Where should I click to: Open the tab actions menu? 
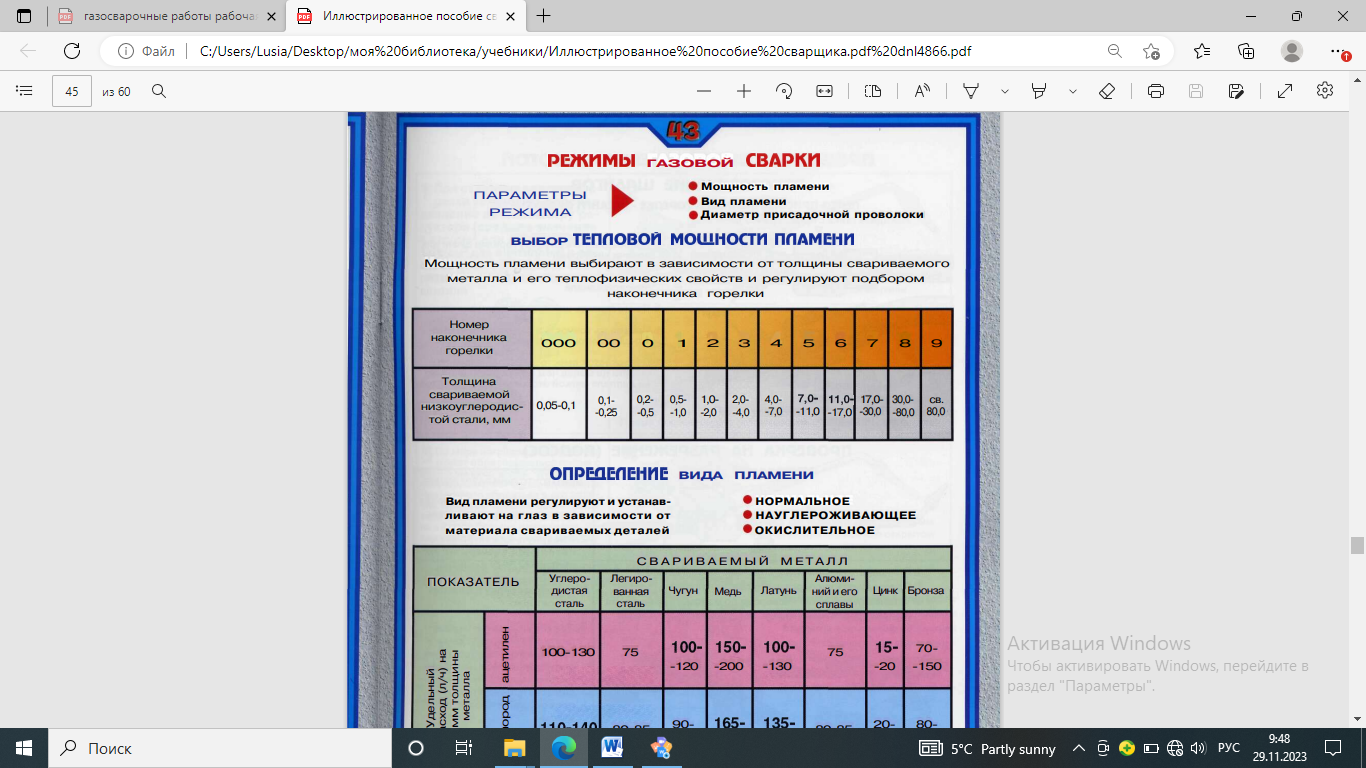(24, 16)
